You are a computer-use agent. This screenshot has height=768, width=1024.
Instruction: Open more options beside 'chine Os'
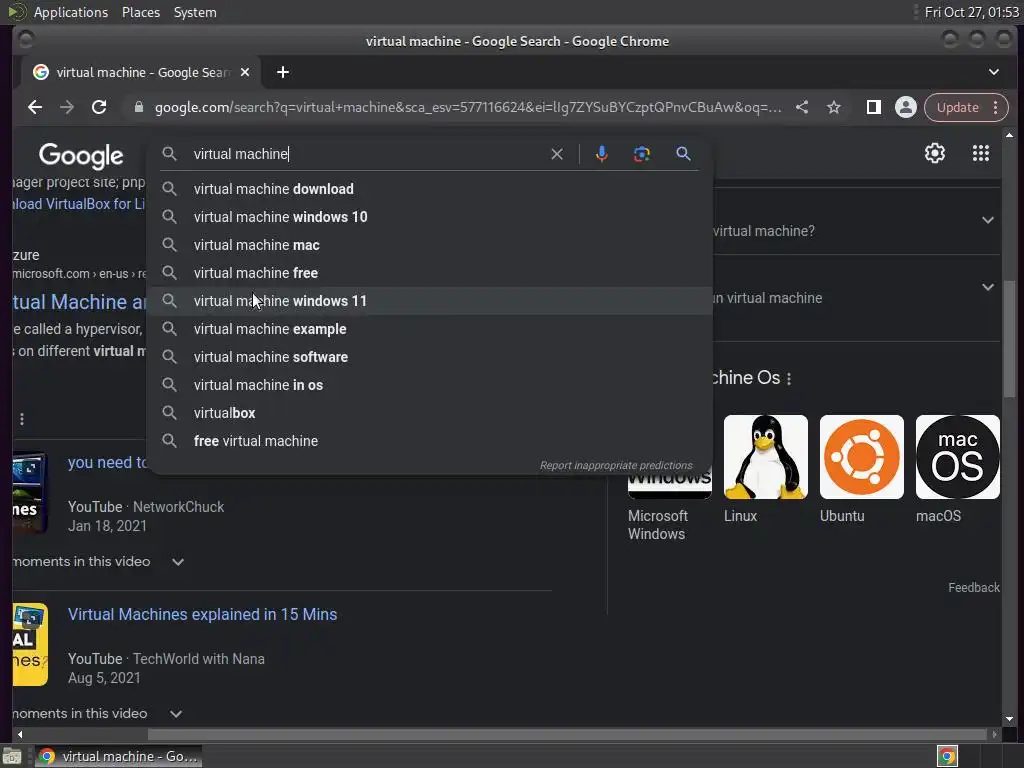(x=789, y=379)
